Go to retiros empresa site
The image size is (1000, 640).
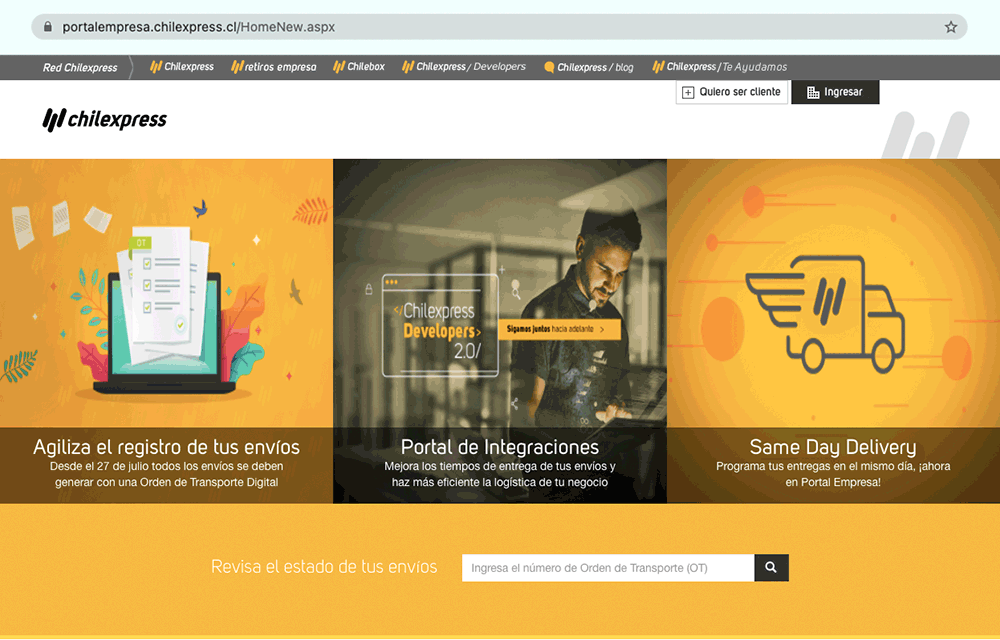tap(274, 66)
